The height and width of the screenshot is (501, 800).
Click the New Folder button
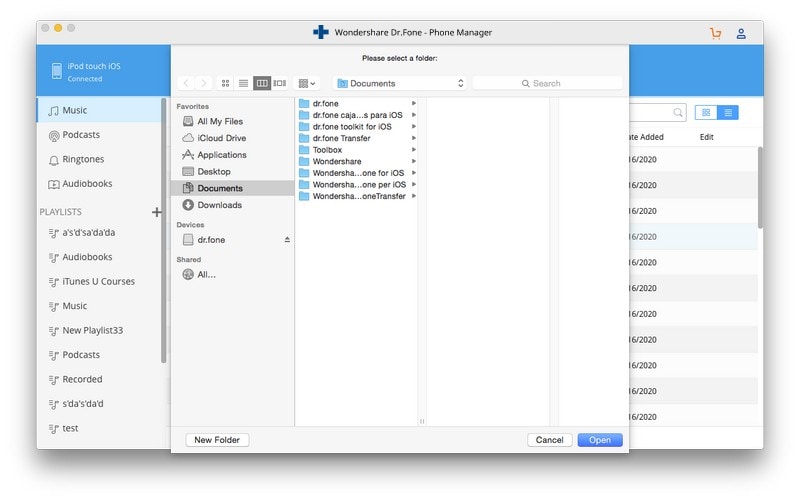(217, 440)
